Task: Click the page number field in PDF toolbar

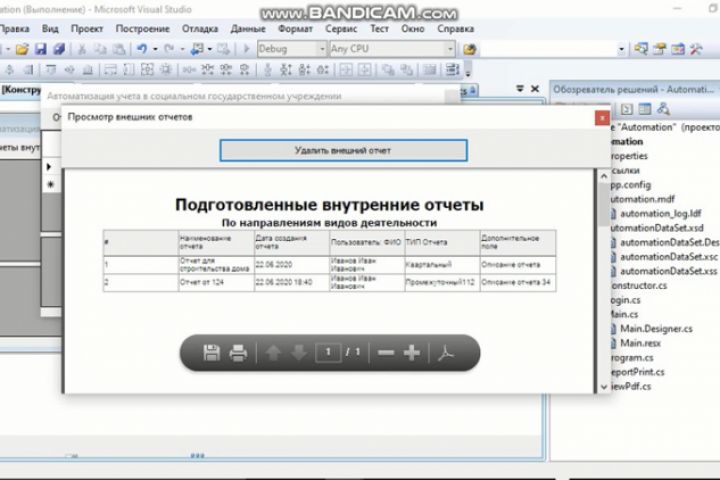Action: [x=328, y=352]
